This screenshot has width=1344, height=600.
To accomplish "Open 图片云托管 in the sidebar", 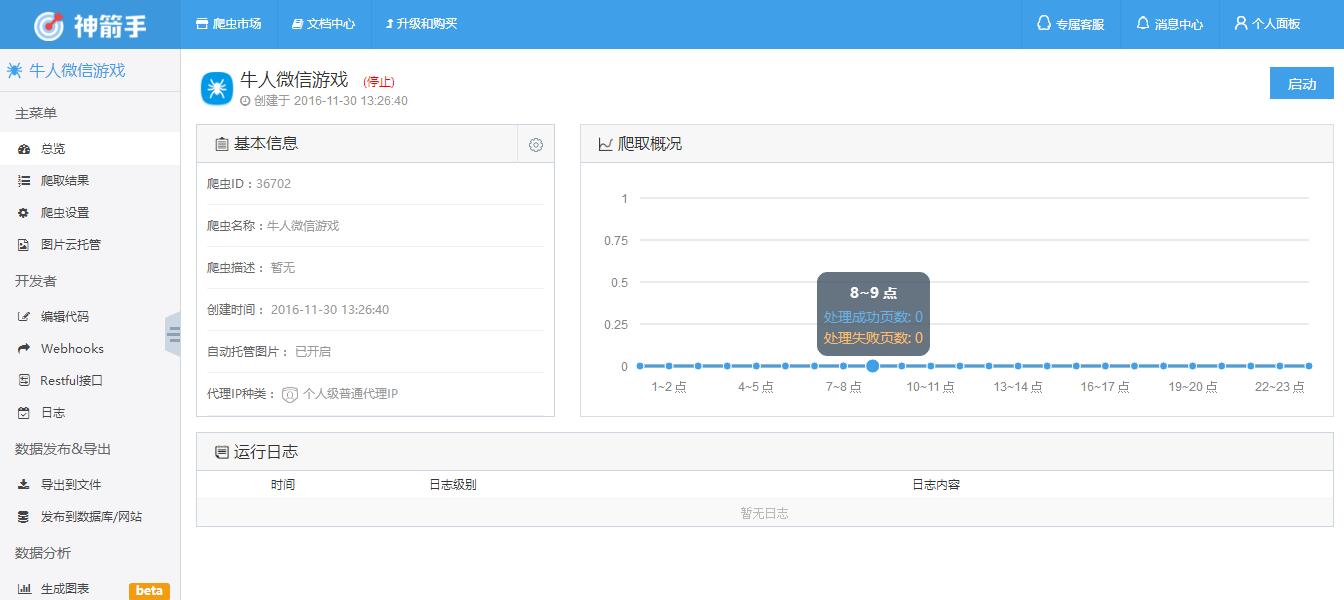I will (70, 245).
